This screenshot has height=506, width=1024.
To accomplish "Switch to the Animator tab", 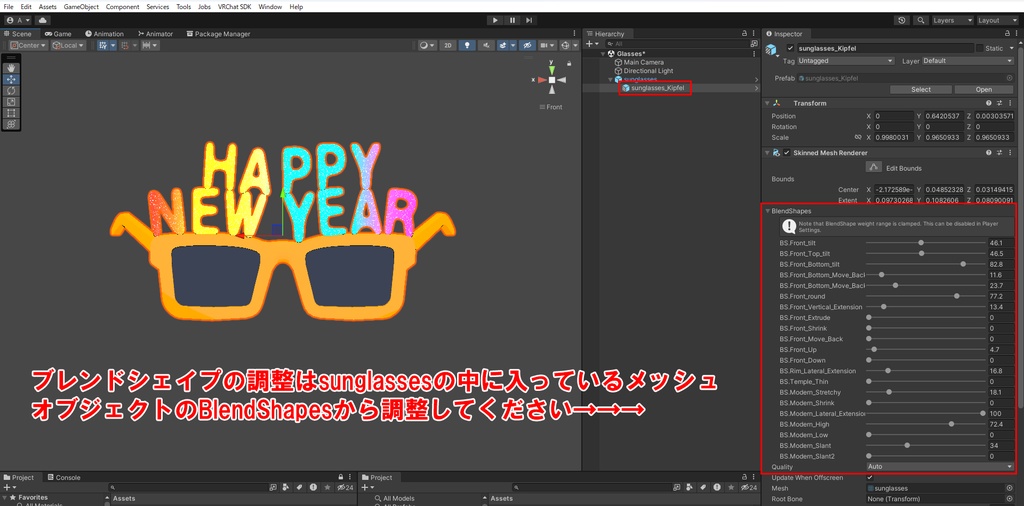I will [x=155, y=33].
